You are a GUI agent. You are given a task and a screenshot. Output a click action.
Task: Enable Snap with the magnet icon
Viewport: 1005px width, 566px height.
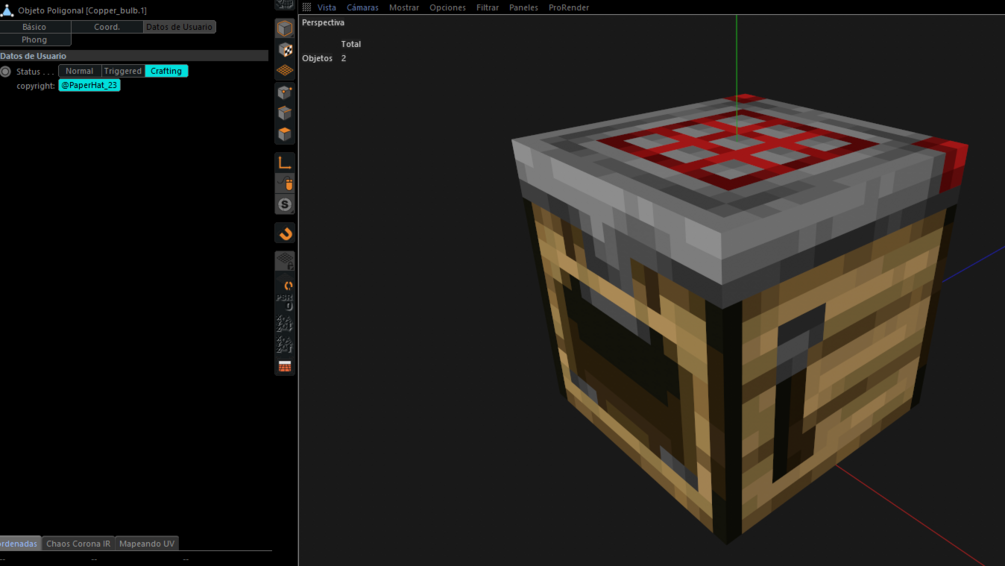[285, 233]
